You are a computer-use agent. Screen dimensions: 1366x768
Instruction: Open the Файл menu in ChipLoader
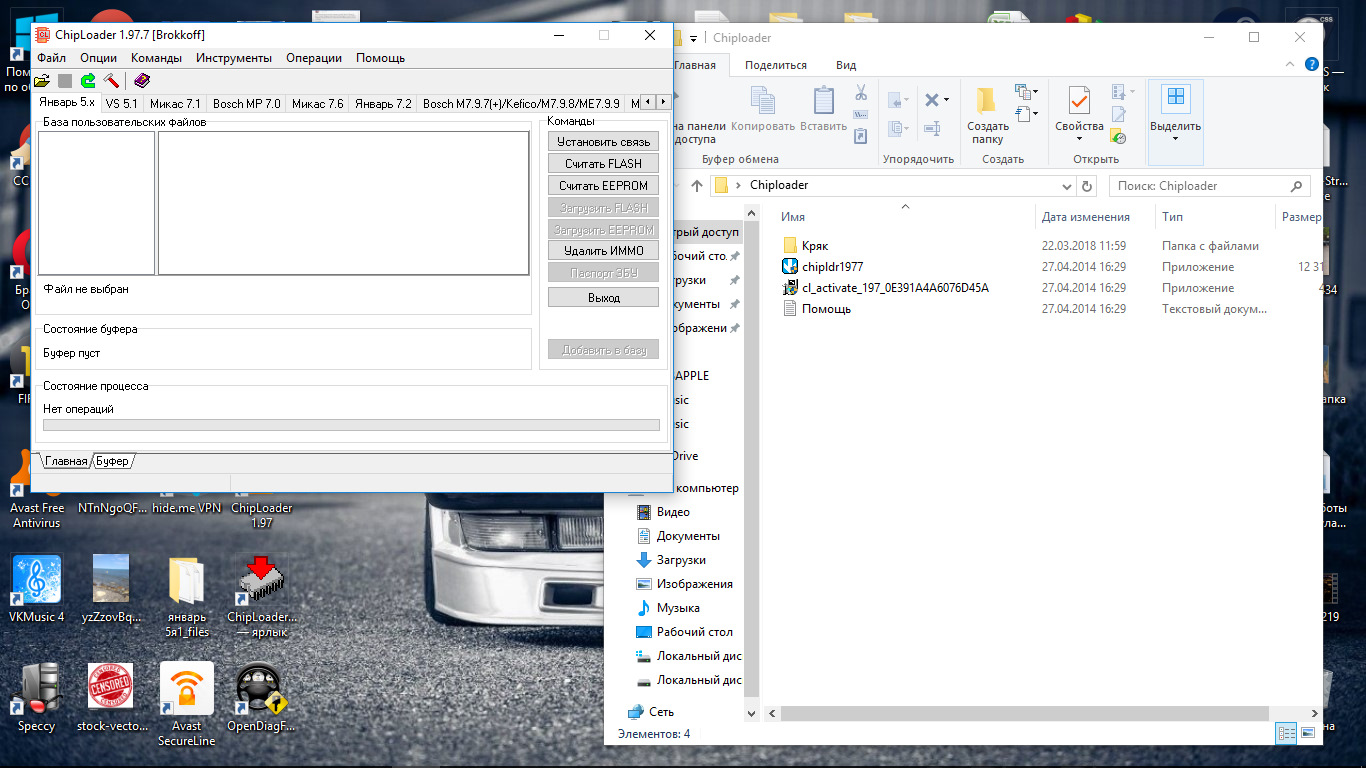(x=51, y=58)
